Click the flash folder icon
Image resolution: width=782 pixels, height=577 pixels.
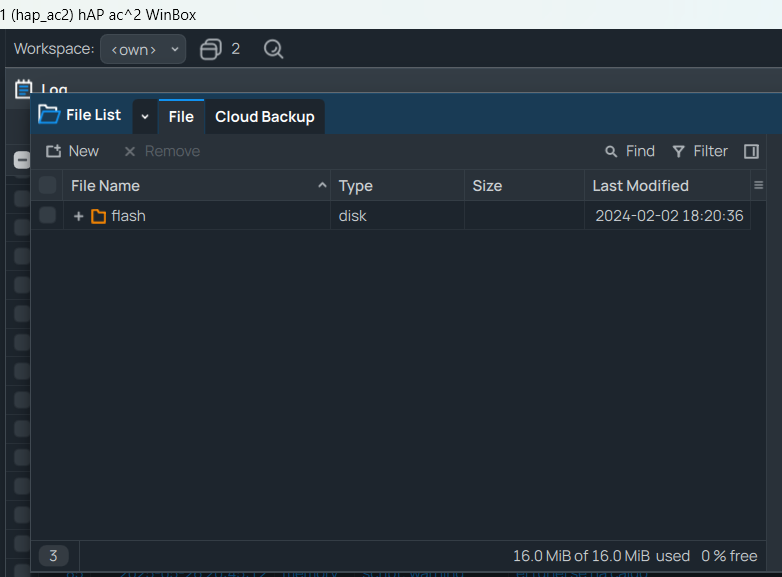[98, 216]
